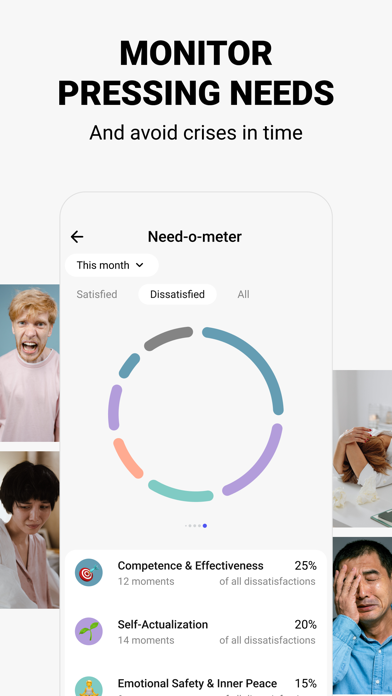392x696 pixels.
Task: Tap the Need-o-meter screen title
Action: tap(194, 237)
